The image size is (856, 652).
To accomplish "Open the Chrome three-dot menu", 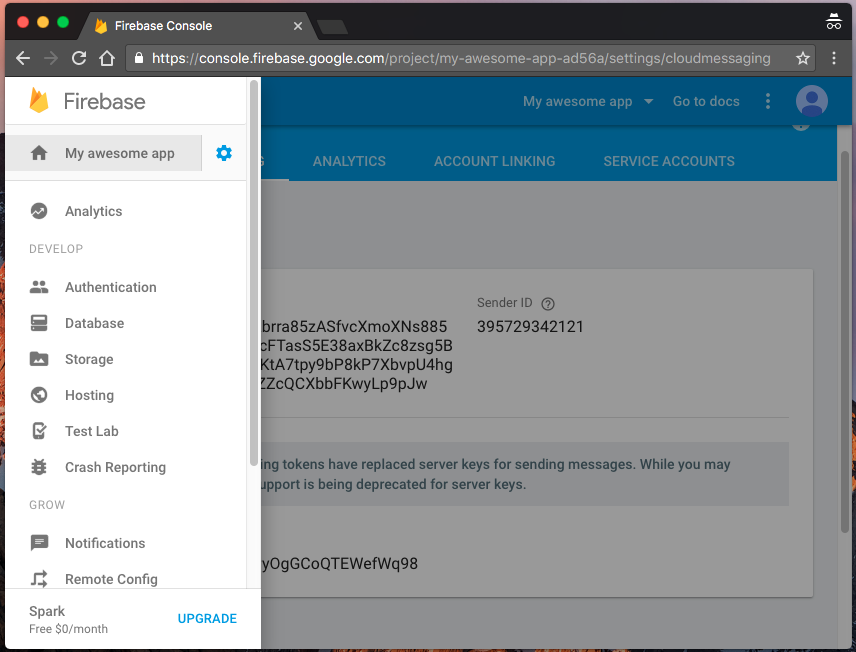I will pos(834,58).
